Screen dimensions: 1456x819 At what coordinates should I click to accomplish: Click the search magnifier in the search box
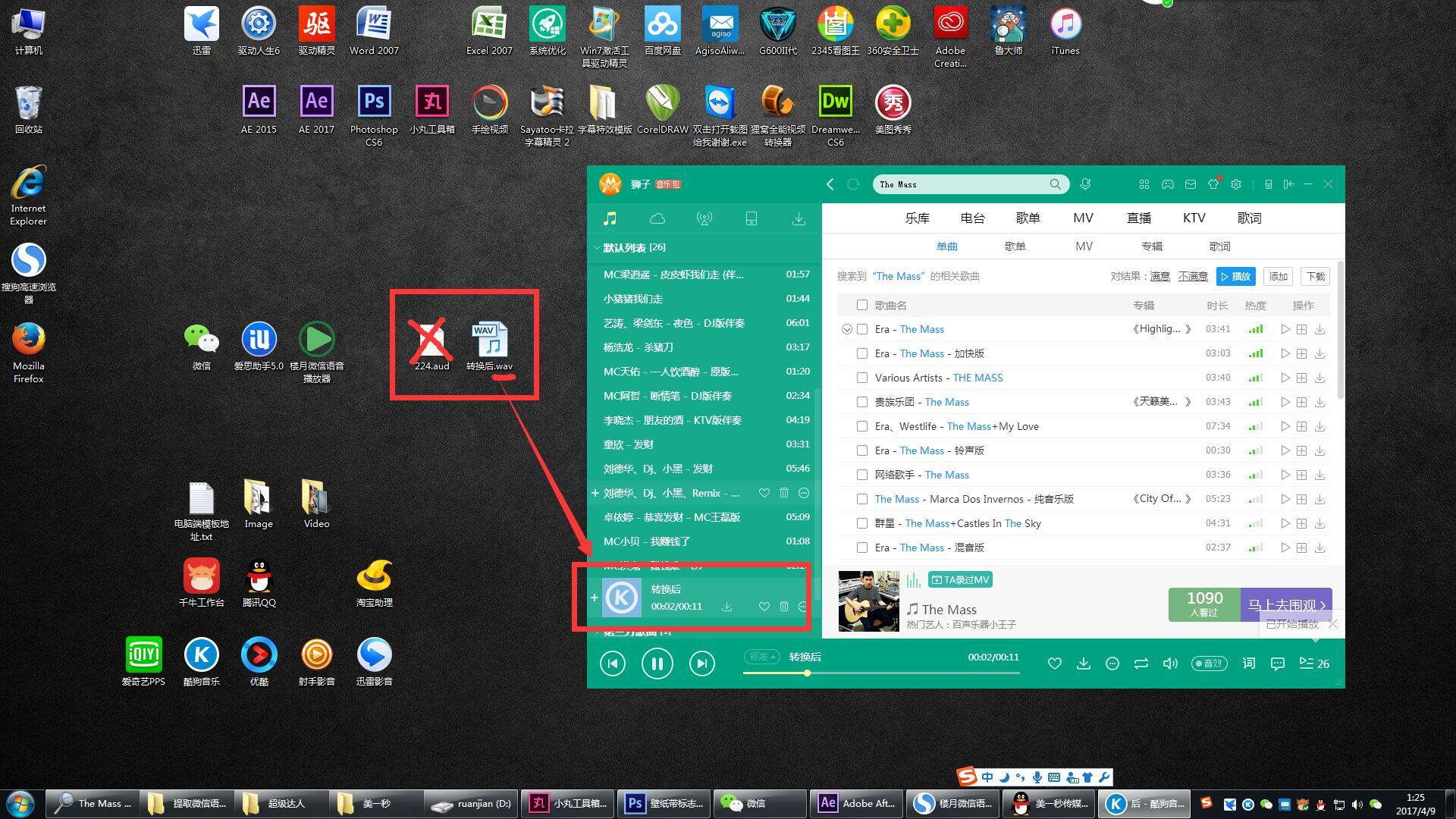(x=1055, y=184)
